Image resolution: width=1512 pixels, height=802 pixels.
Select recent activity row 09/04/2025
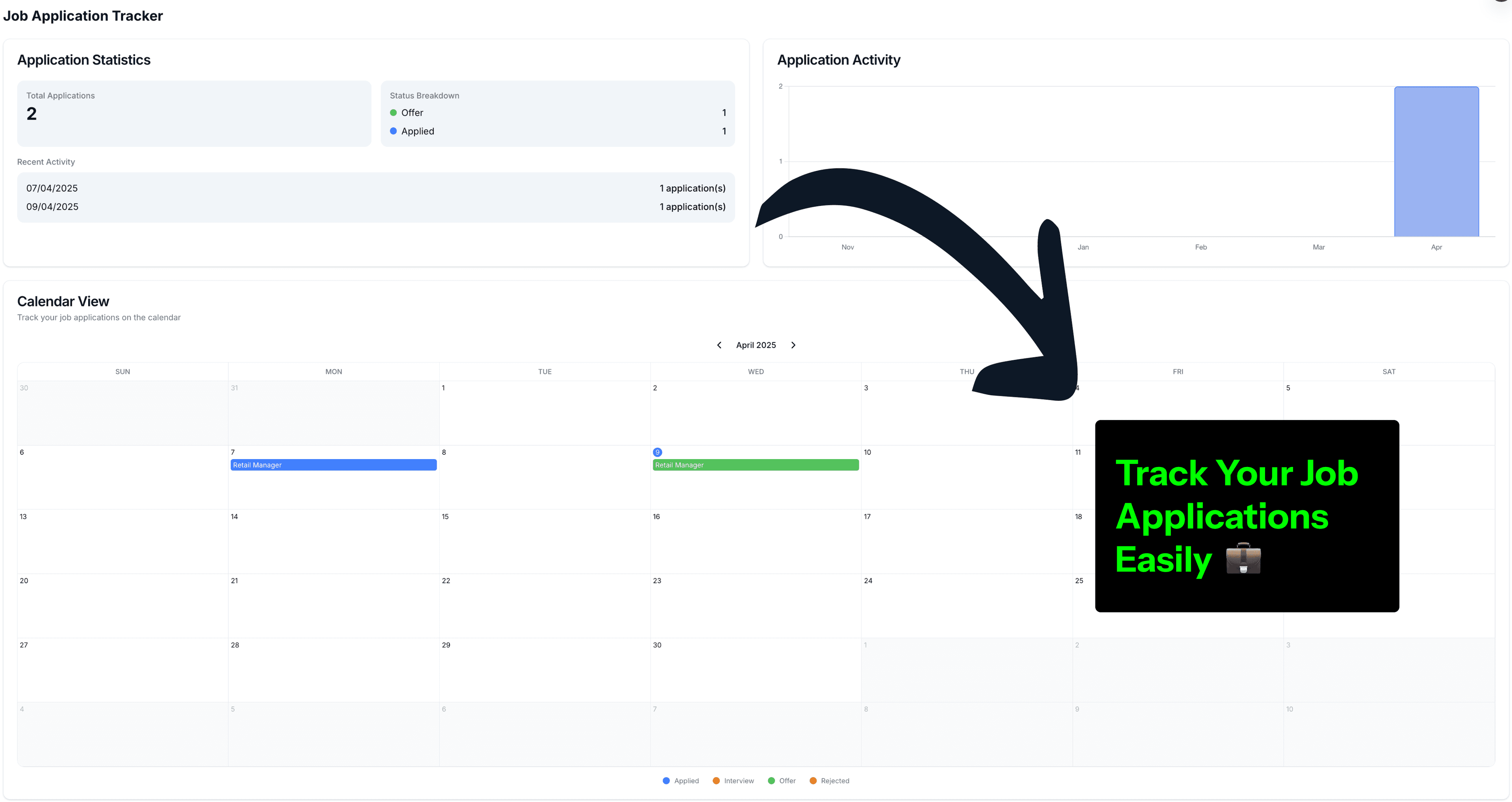[376, 207]
